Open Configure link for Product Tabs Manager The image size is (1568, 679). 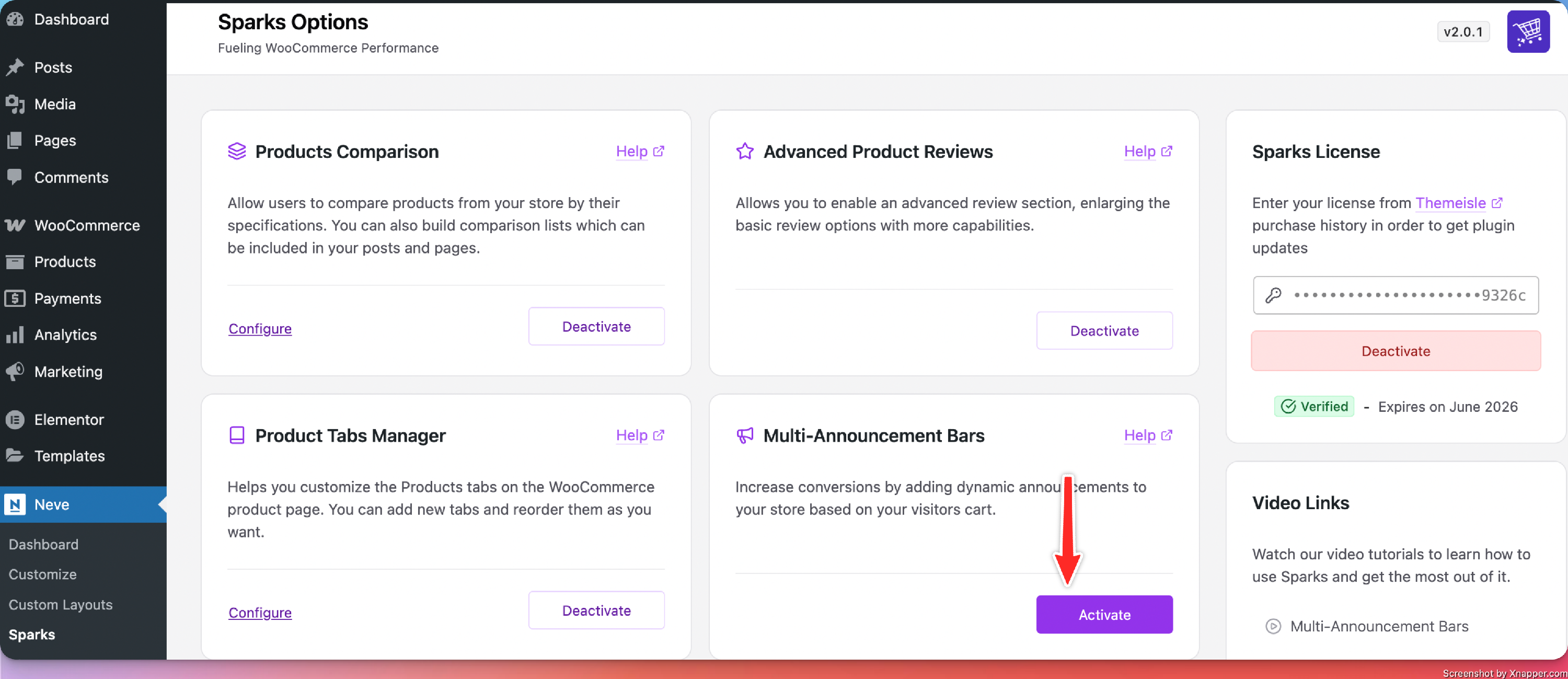(x=260, y=613)
